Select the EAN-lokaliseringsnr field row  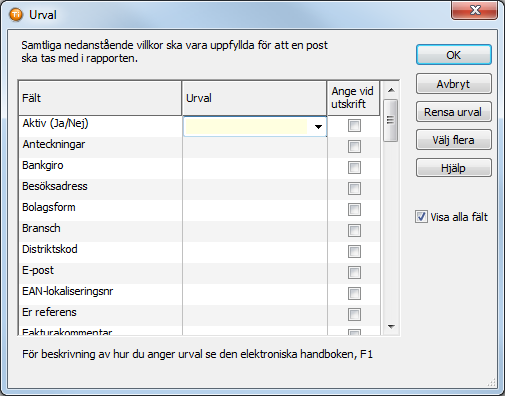pos(101,294)
